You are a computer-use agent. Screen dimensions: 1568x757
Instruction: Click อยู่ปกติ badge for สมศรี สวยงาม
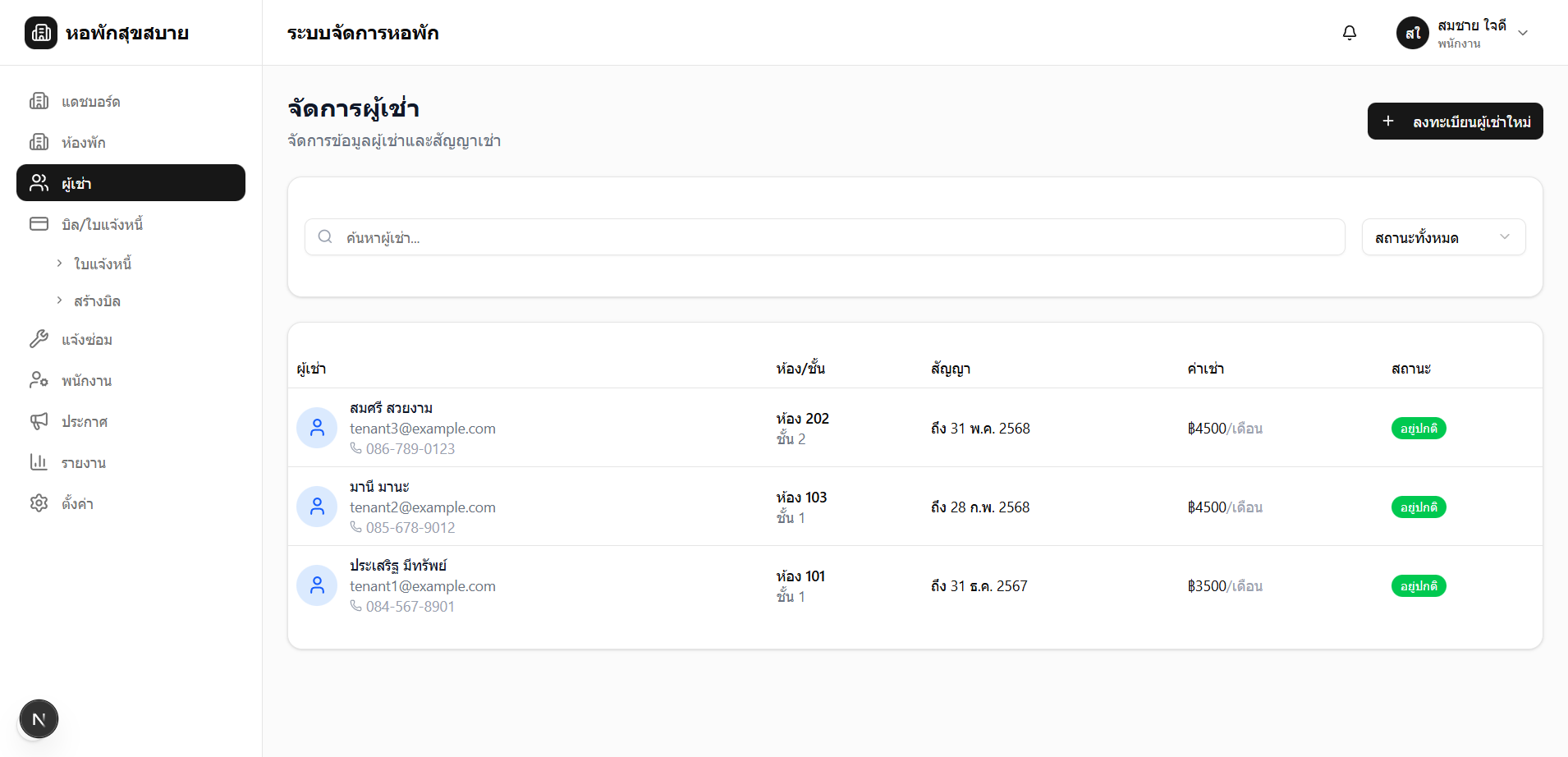tap(1419, 429)
